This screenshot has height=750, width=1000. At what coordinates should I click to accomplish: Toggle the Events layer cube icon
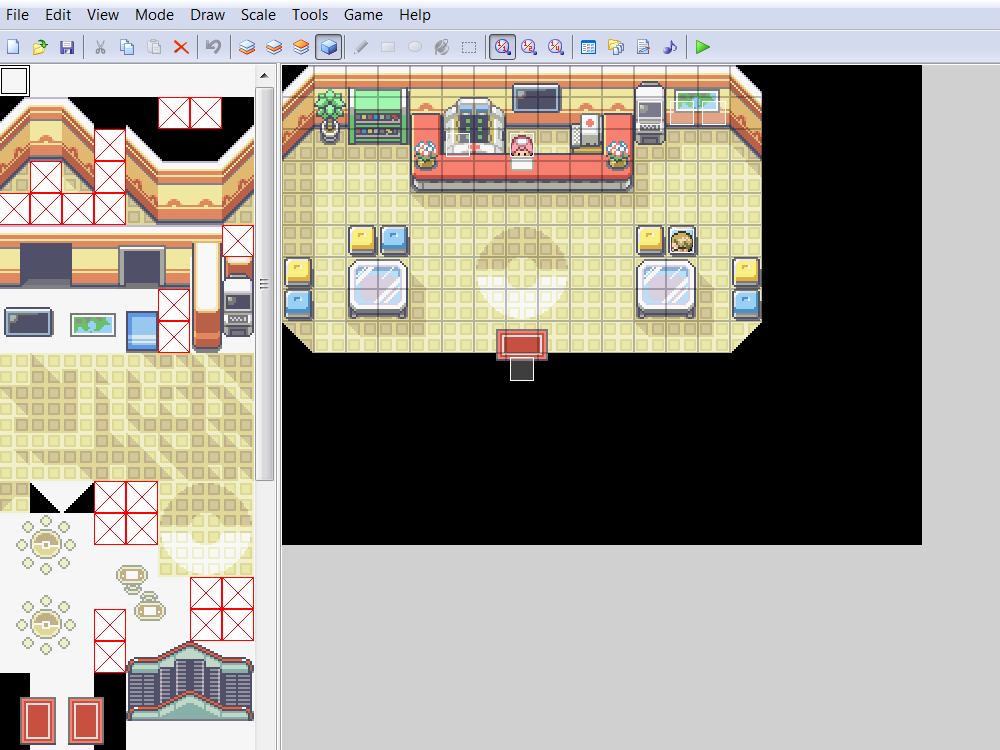pyautogui.click(x=328, y=47)
